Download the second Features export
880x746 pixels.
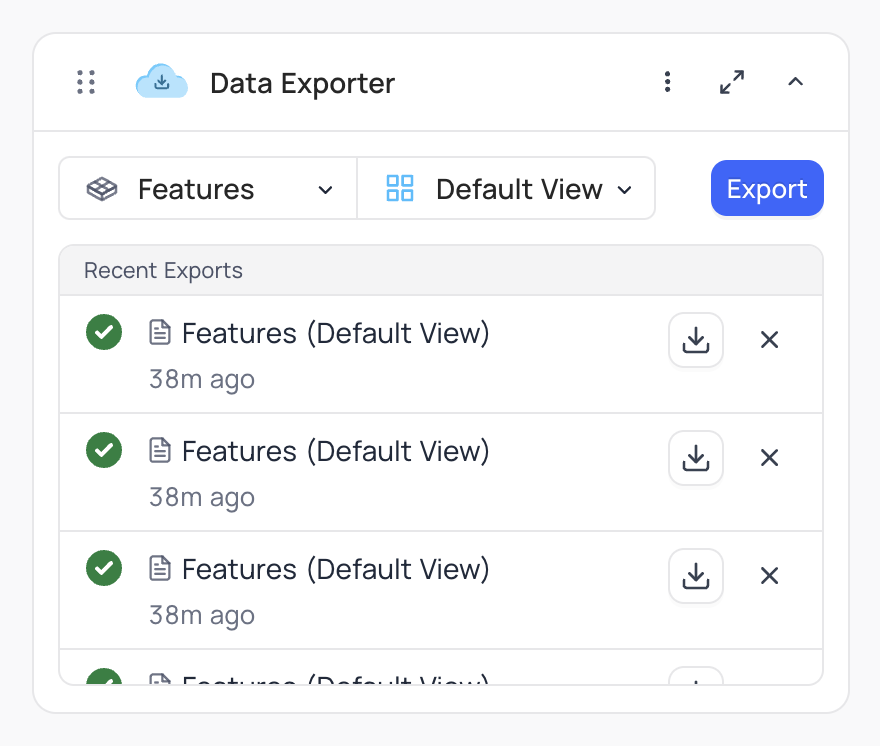pos(695,458)
